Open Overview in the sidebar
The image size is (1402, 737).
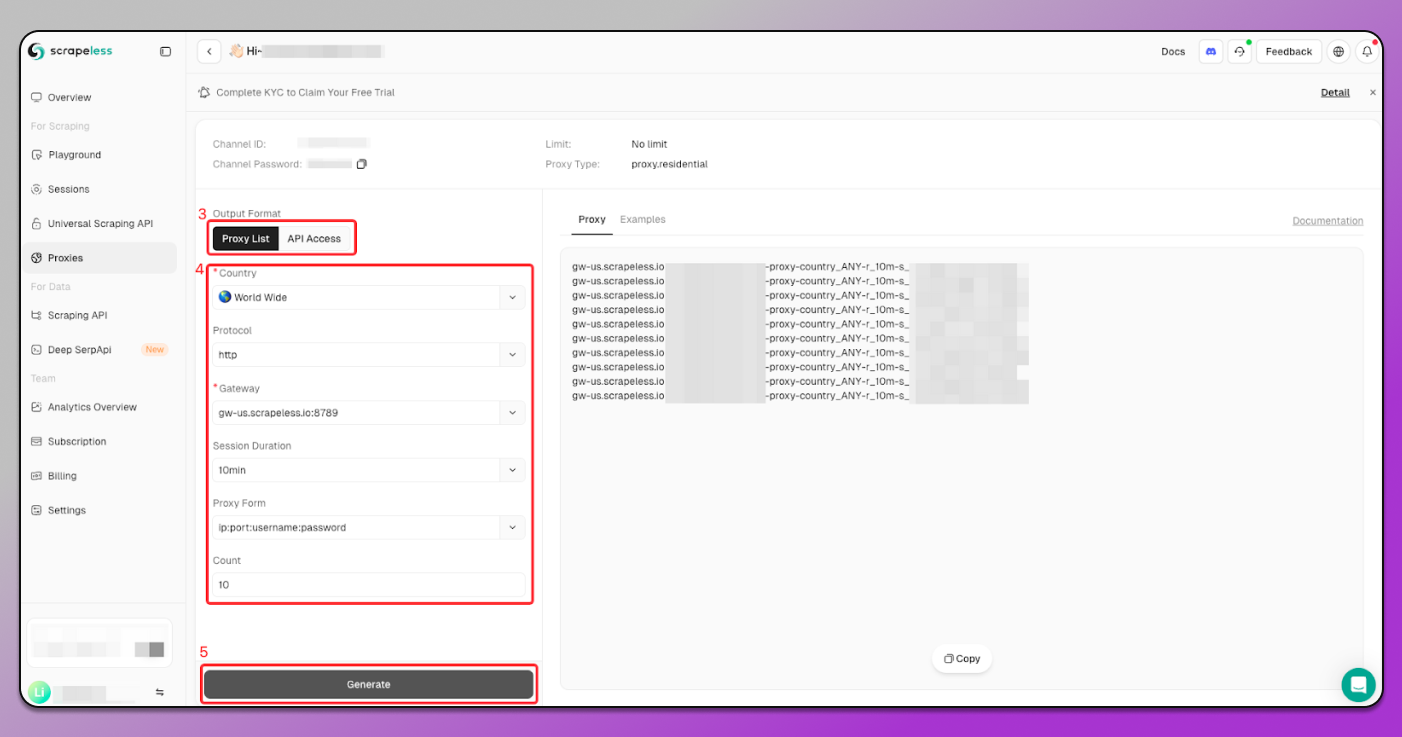(100, 97)
